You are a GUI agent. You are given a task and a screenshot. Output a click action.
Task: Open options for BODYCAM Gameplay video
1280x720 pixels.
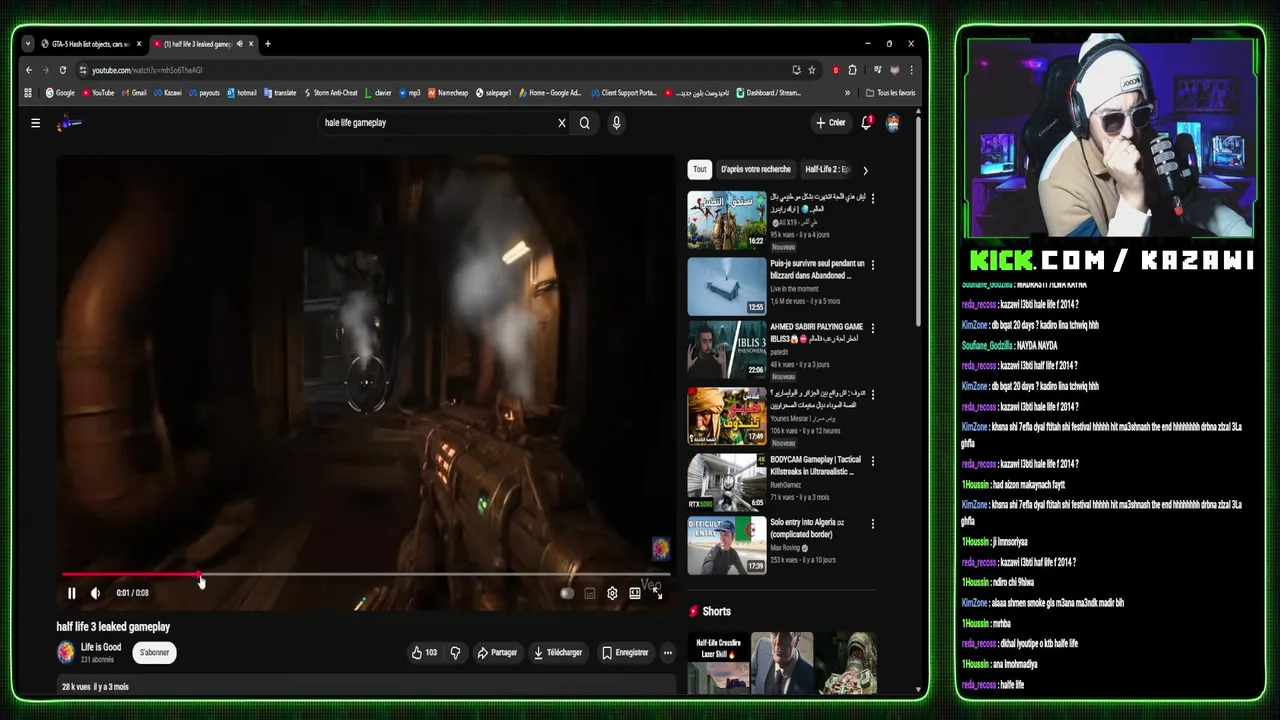[x=873, y=461]
